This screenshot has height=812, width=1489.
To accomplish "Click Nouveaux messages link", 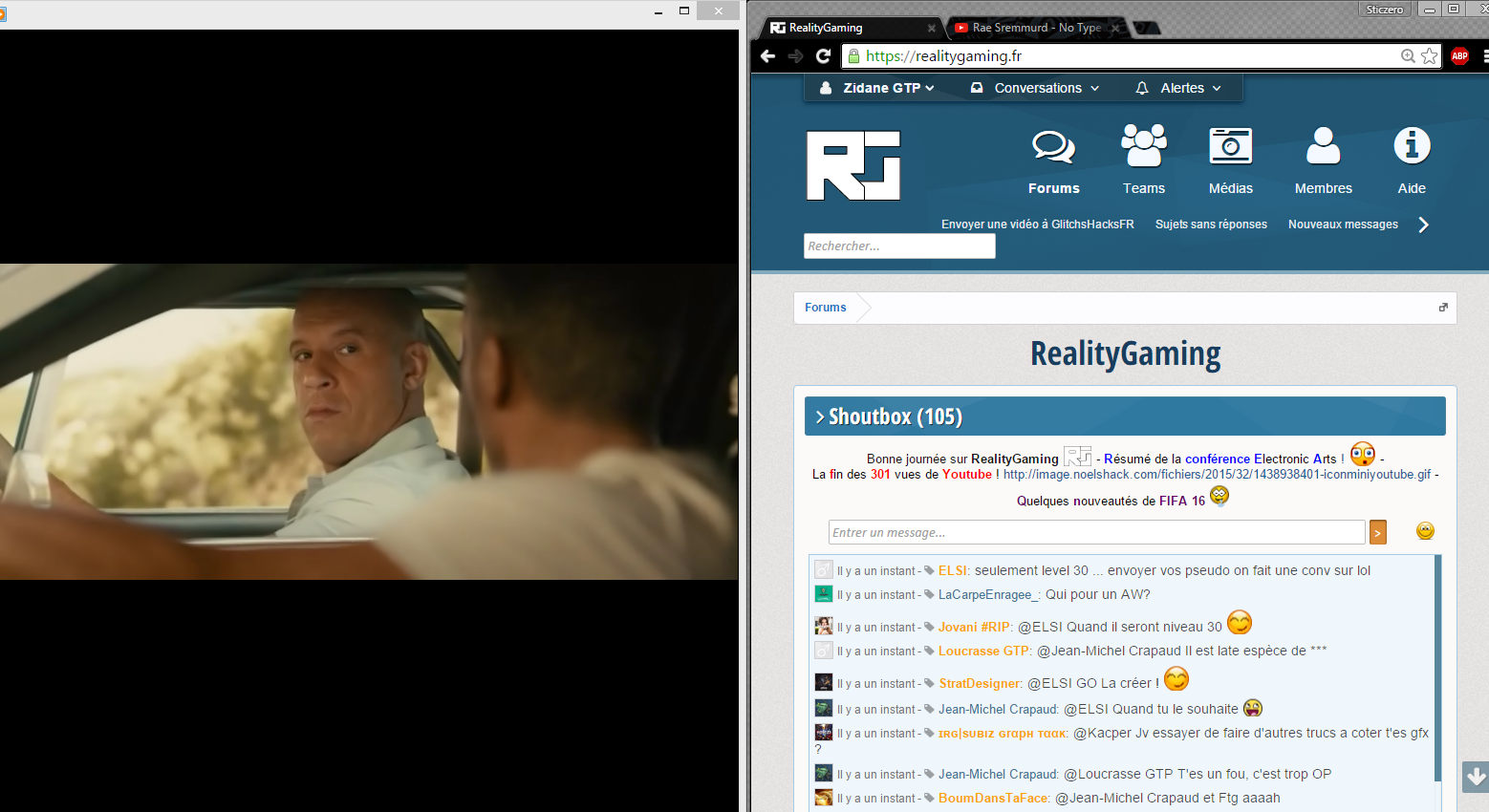I will point(1343,224).
